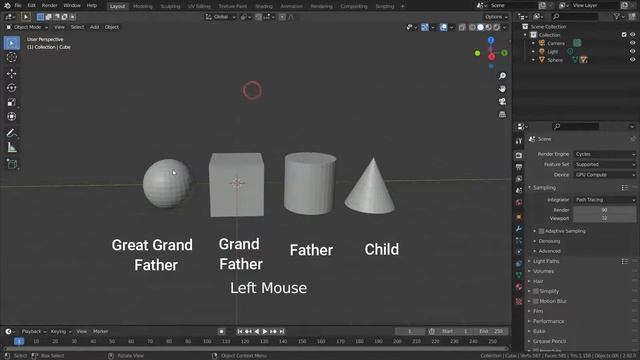Activate the Rotate tool
640x360 pixels.
11,88
